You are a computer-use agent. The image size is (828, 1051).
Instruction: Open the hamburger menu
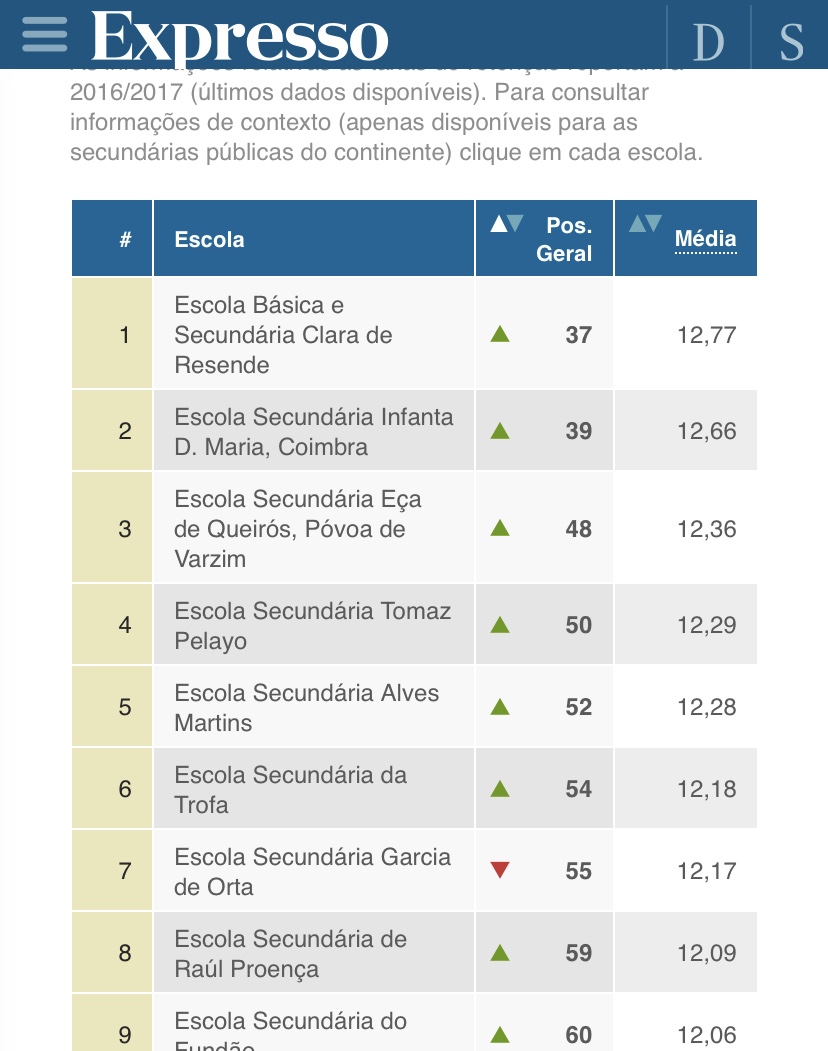pyautogui.click(x=44, y=34)
